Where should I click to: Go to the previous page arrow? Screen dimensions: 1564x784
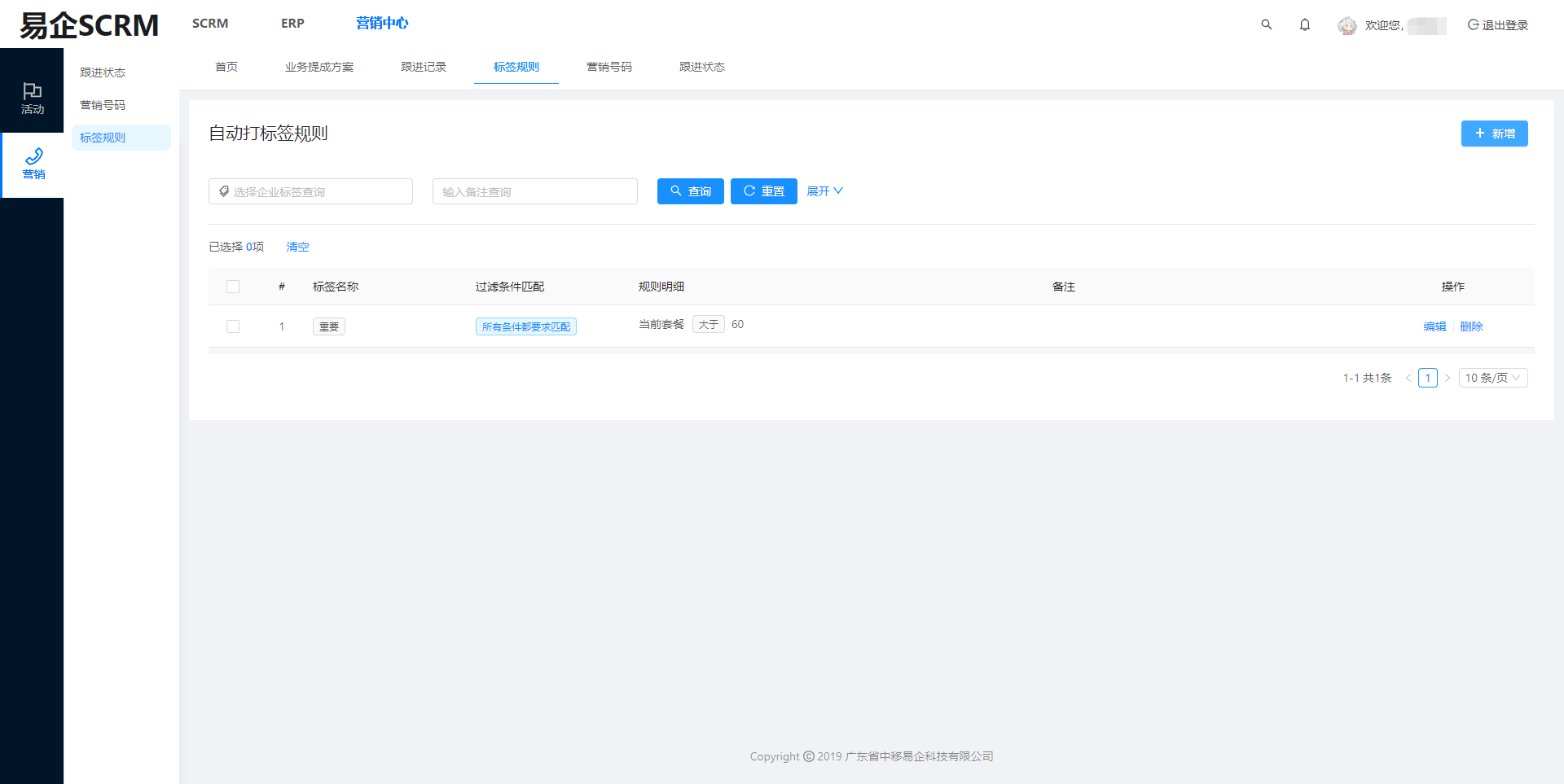click(1408, 378)
